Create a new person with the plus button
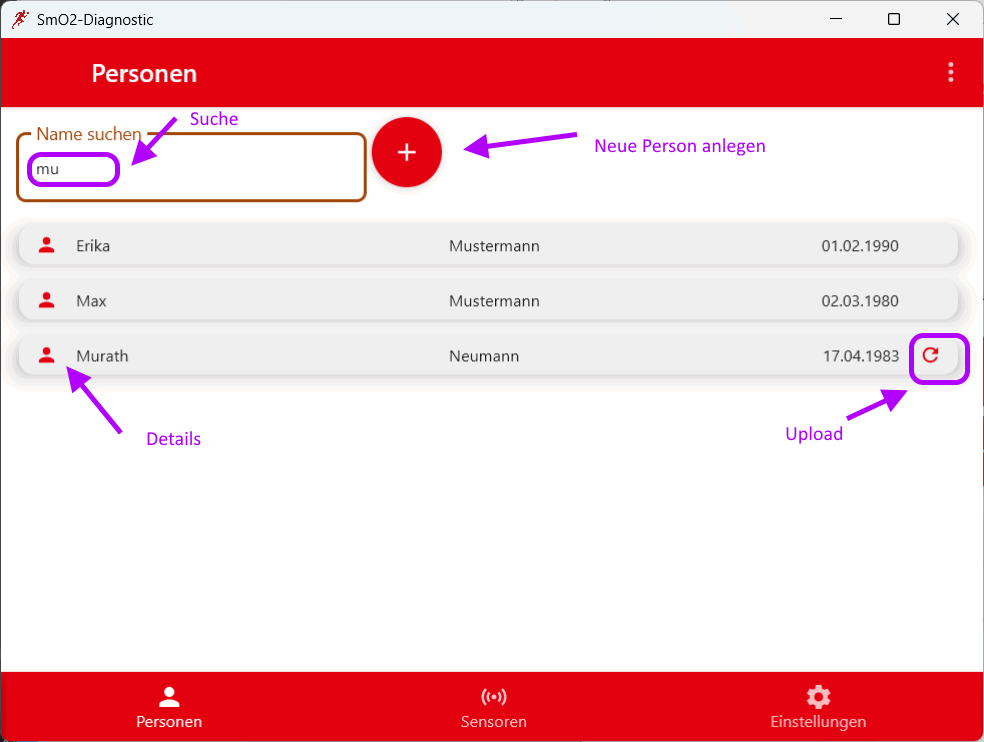This screenshot has width=984, height=742. pyautogui.click(x=406, y=152)
